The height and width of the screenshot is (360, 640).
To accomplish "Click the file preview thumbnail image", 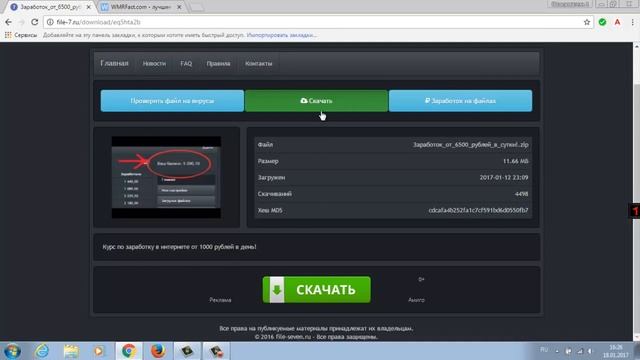I will click(166, 177).
